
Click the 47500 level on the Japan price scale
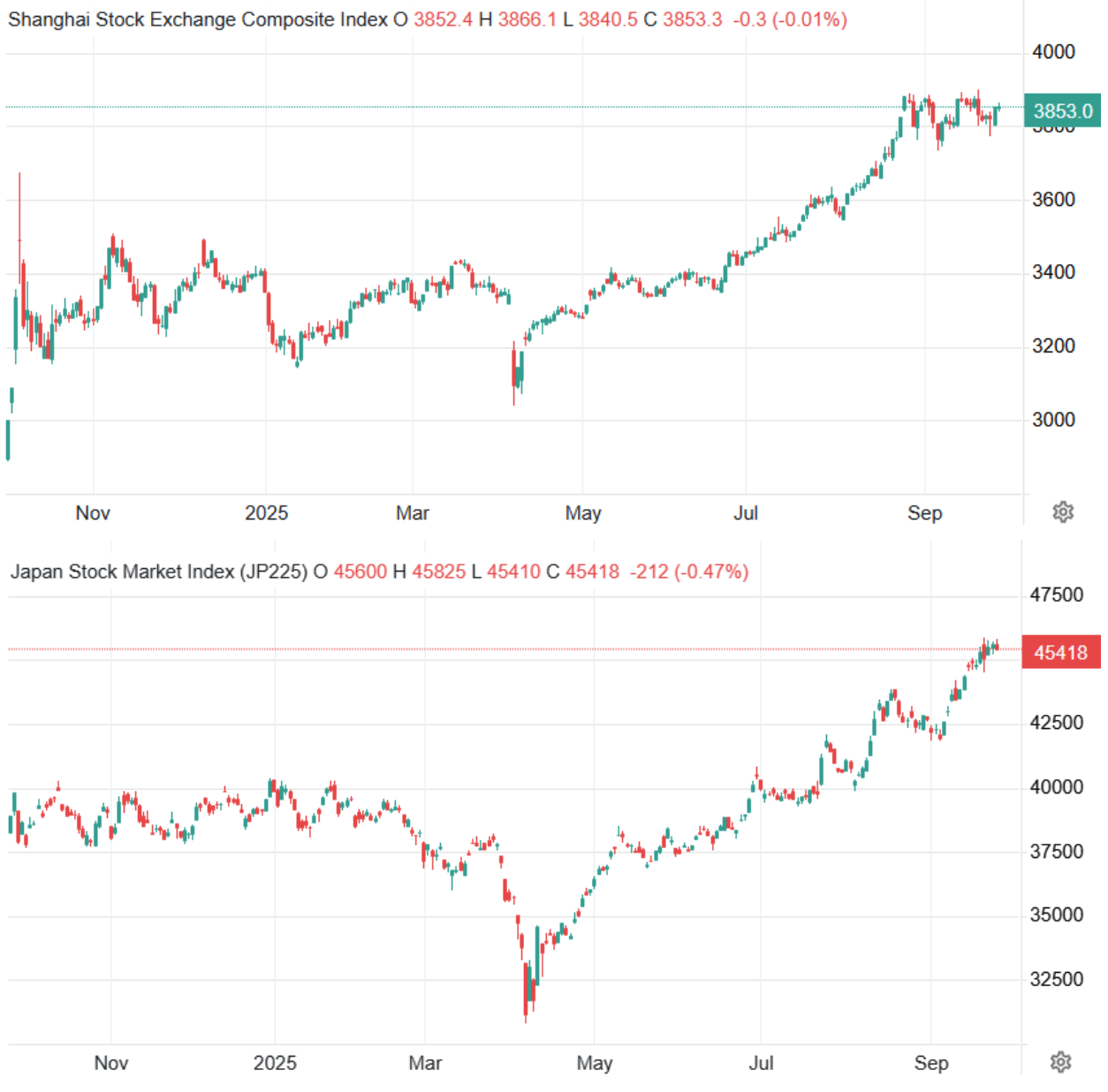coord(1056,595)
